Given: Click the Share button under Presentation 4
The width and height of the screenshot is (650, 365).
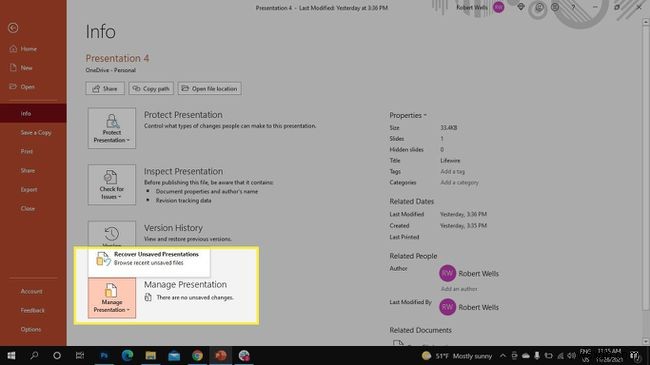Looking at the screenshot, I should point(105,88).
